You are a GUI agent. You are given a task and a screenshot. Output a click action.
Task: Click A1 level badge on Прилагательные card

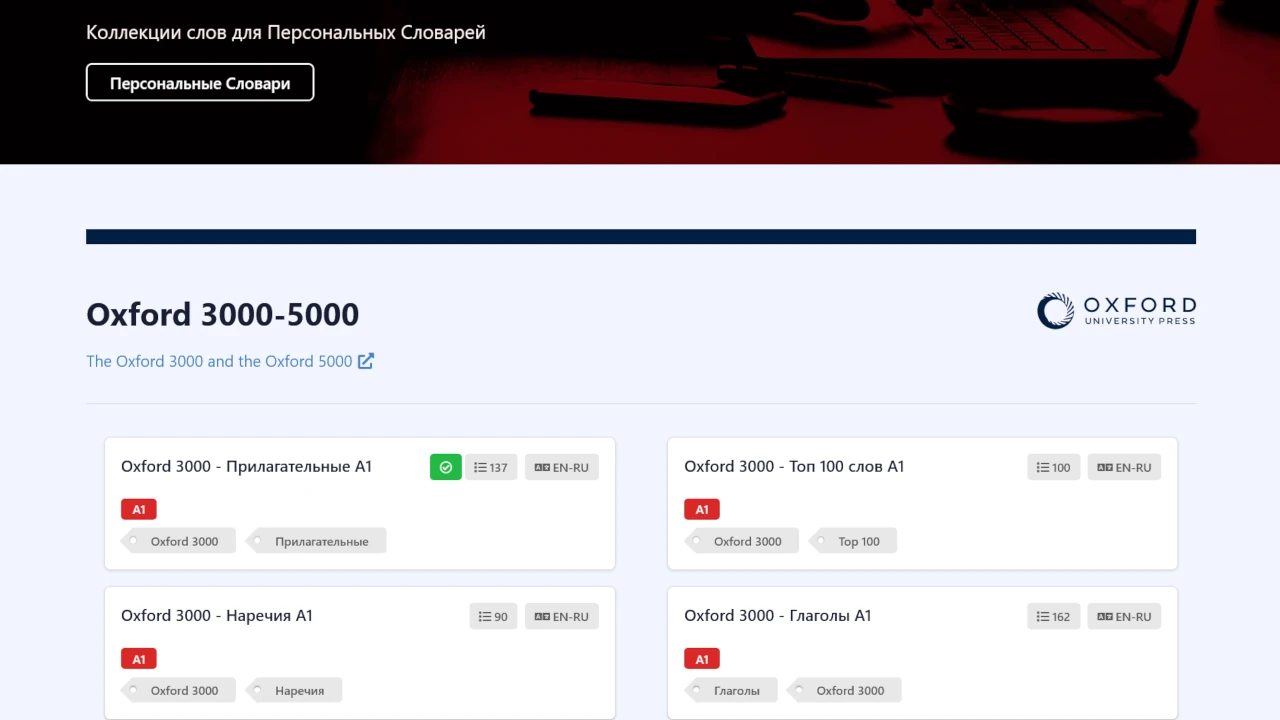point(139,509)
